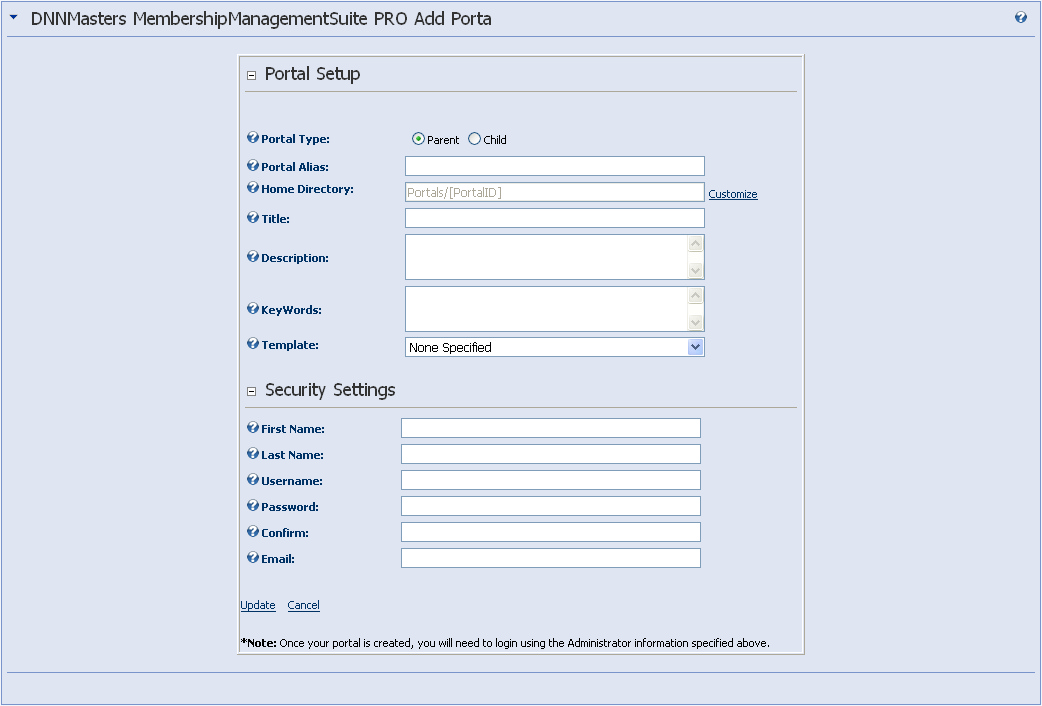Screen dimensions: 1042x706
Task: Click the Update link
Action: coord(258,605)
